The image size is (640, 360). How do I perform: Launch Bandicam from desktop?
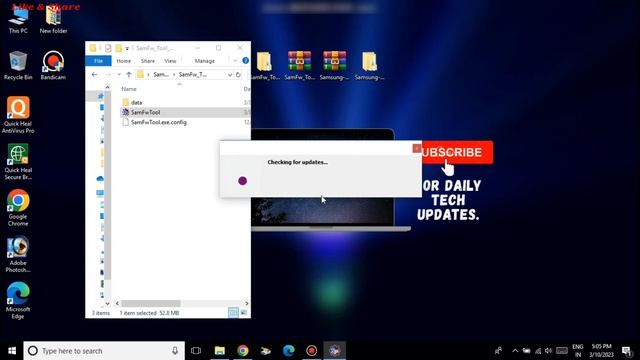(53, 65)
